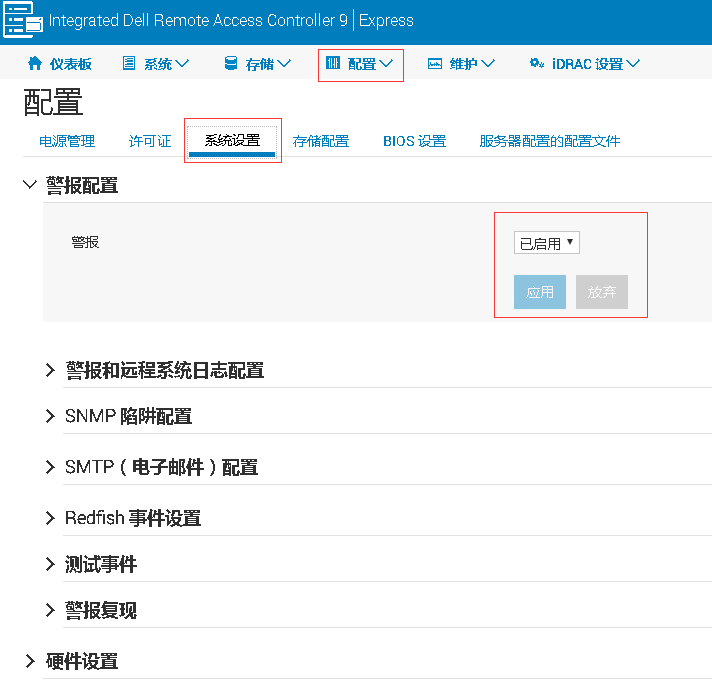
Task: Expand the 系统 menu chevron
Action: click(182, 64)
